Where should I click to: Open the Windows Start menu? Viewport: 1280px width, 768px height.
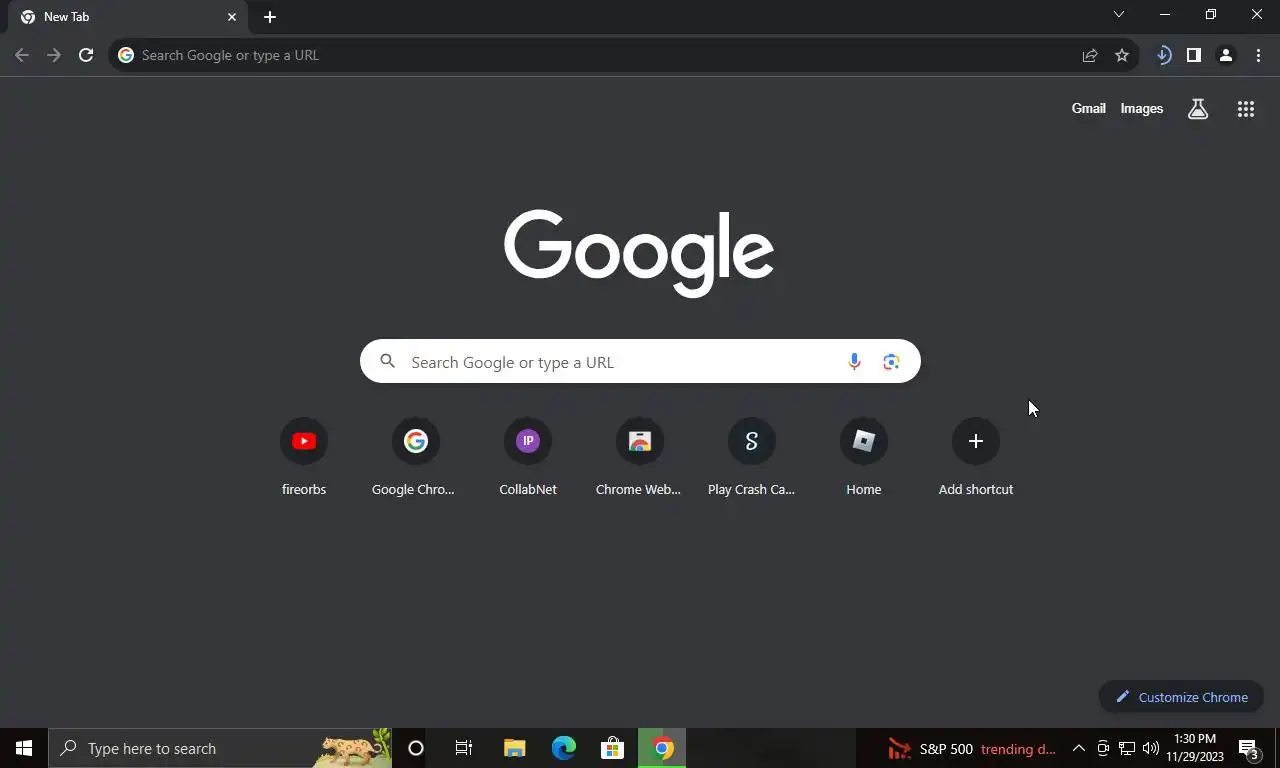click(24, 748)
